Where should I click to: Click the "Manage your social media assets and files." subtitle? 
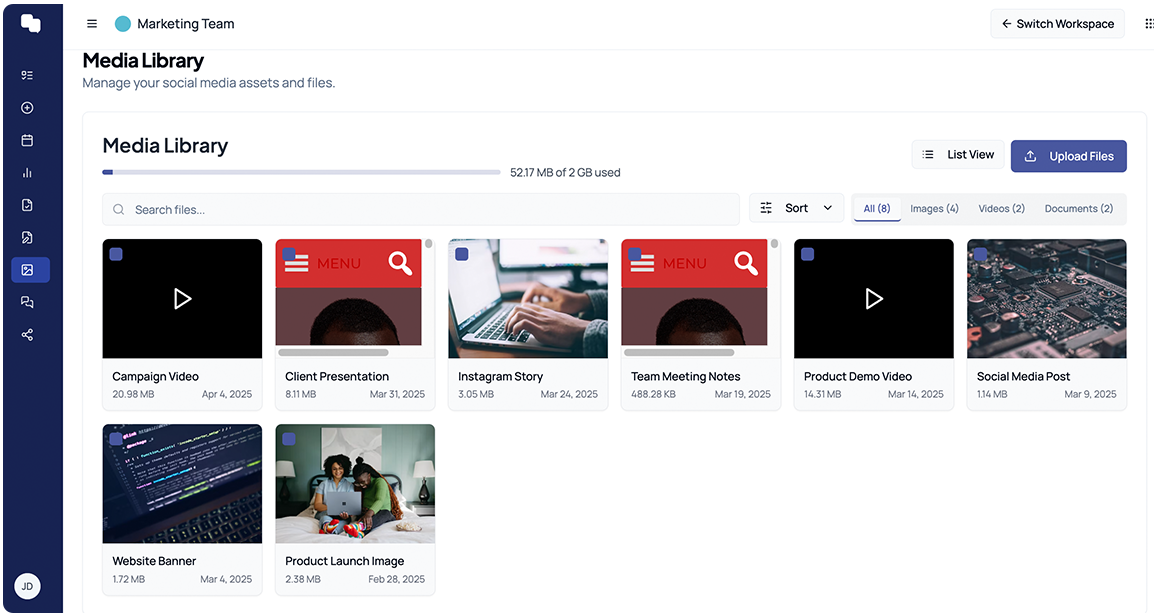[x=209, y=83]
